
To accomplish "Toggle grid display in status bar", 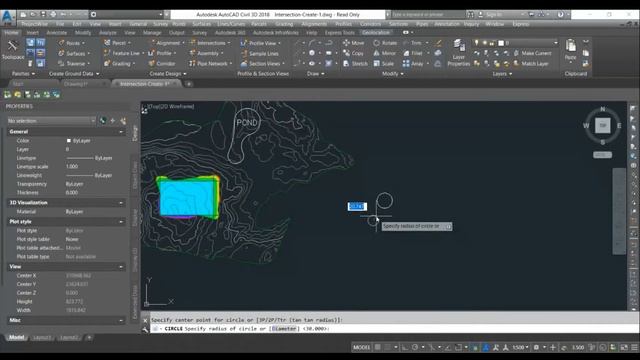I will coord(378,347).
